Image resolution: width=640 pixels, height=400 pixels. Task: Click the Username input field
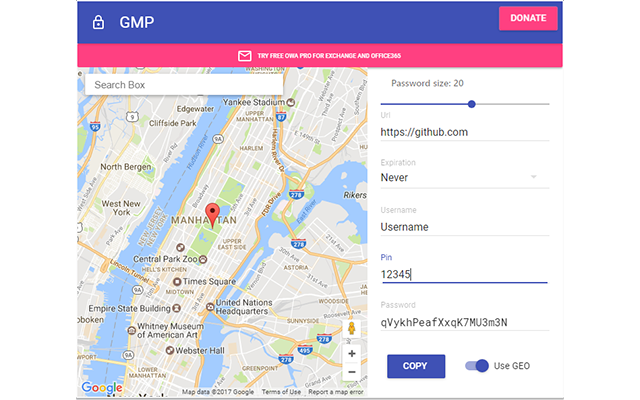(465, 227)
